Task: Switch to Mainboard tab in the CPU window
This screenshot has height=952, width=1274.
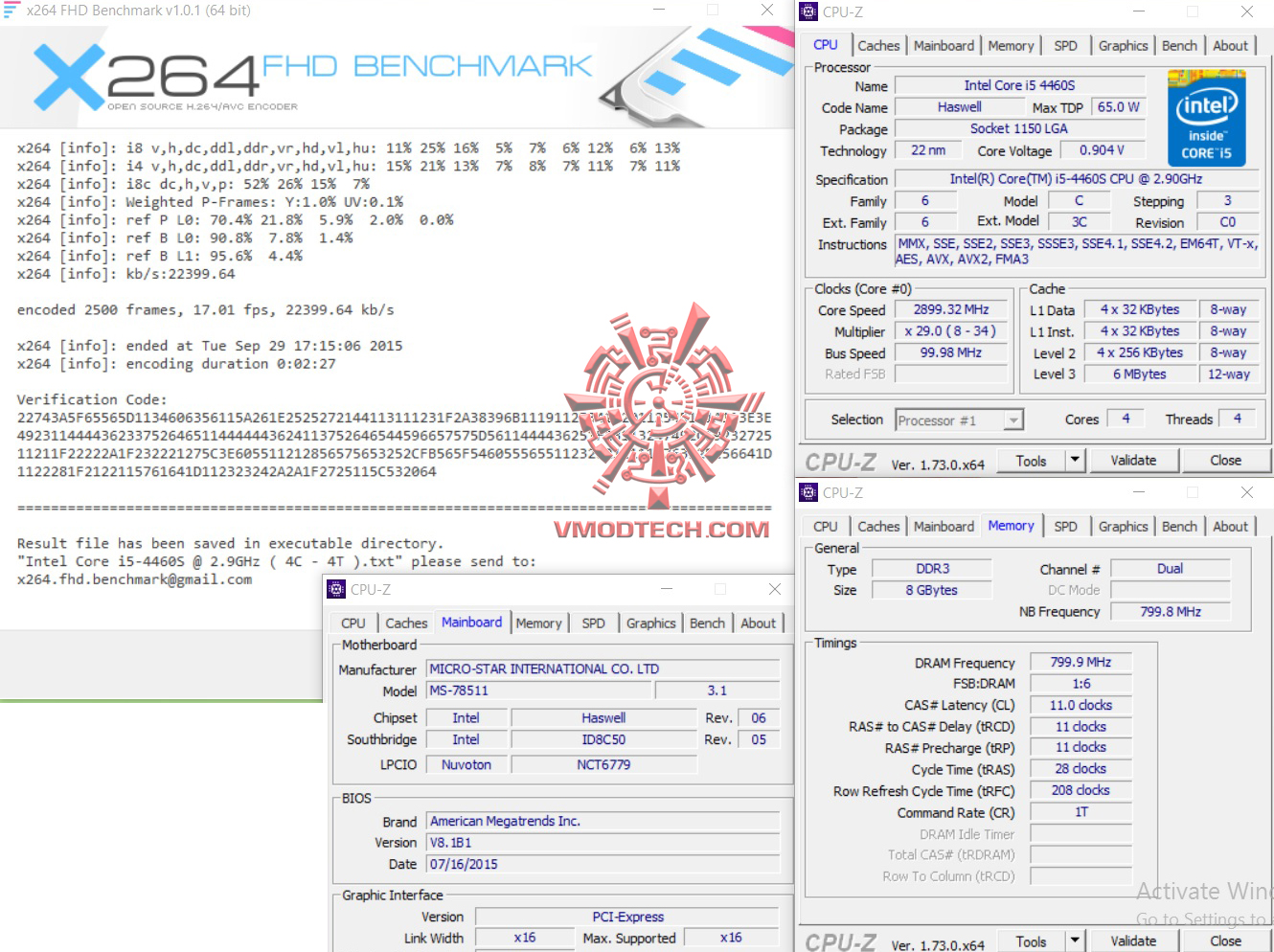Action: click(944, 46)
